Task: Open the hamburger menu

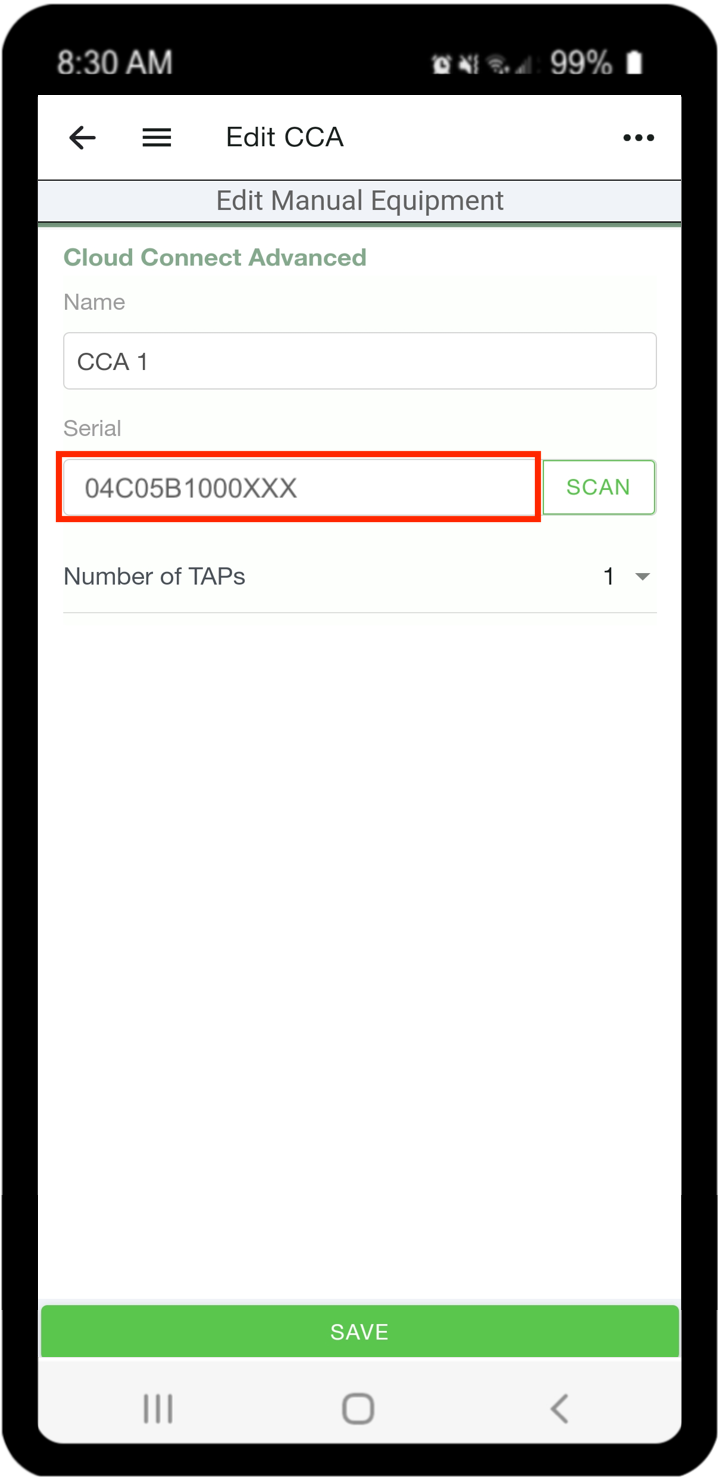Action: click(157, 138)
